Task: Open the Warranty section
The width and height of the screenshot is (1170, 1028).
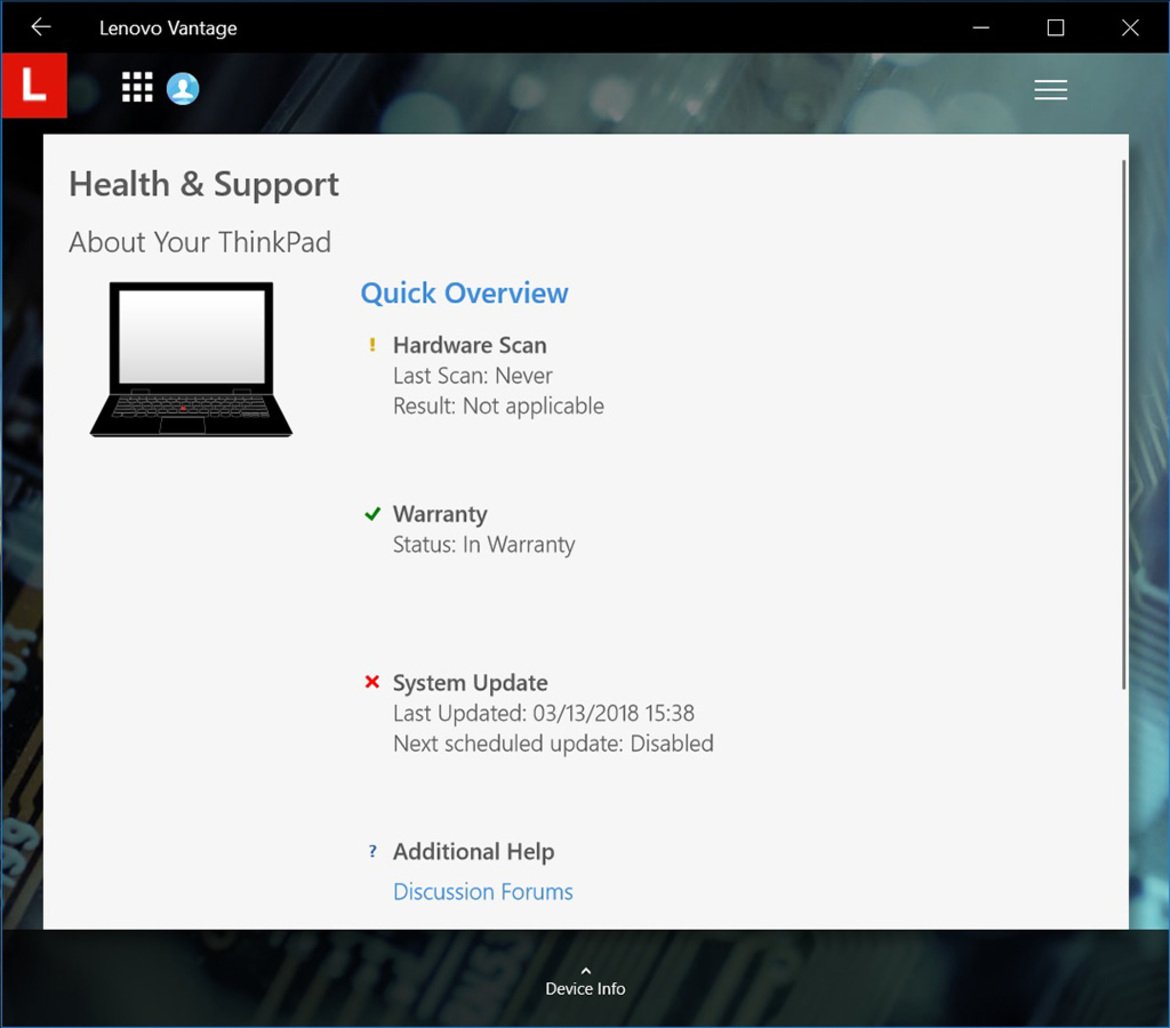Action: pyautogui.click(x=440, y=514)
